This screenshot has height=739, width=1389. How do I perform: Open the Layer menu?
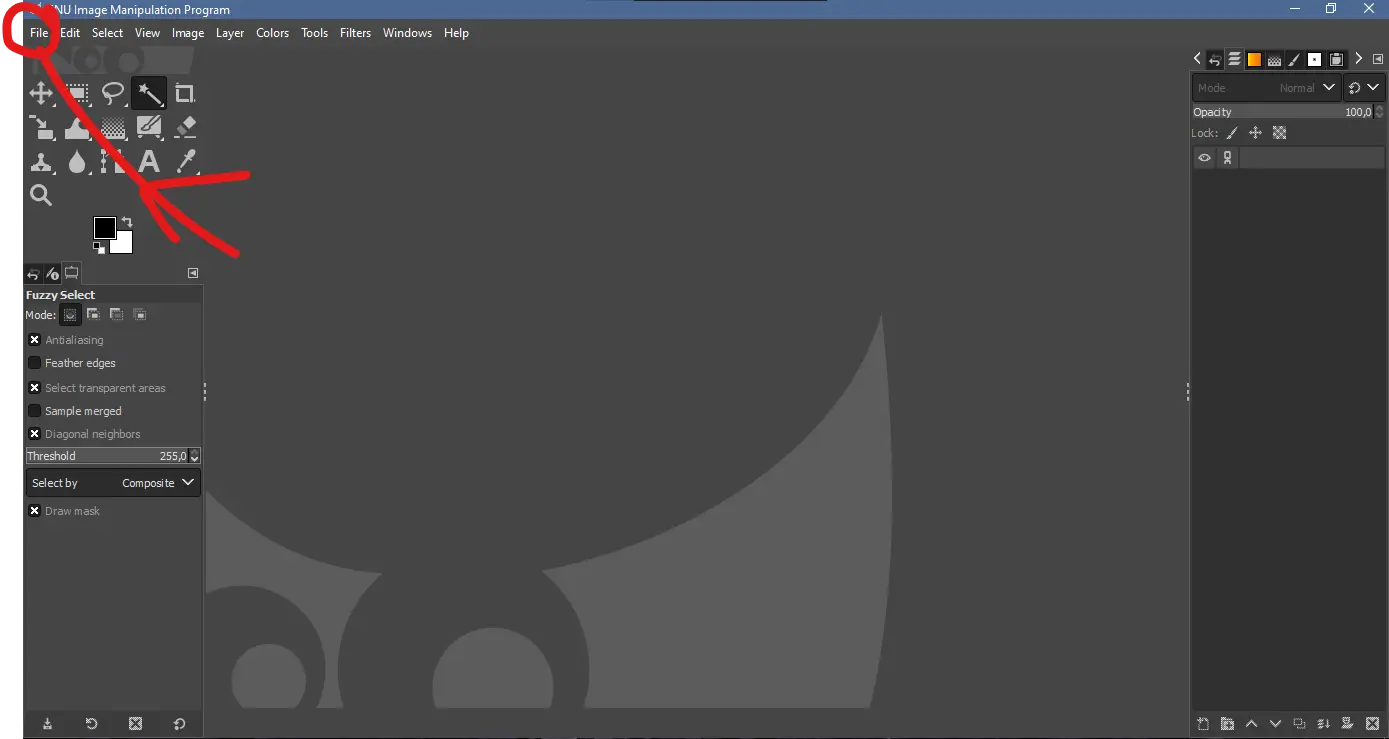click(x=230, y=33)
